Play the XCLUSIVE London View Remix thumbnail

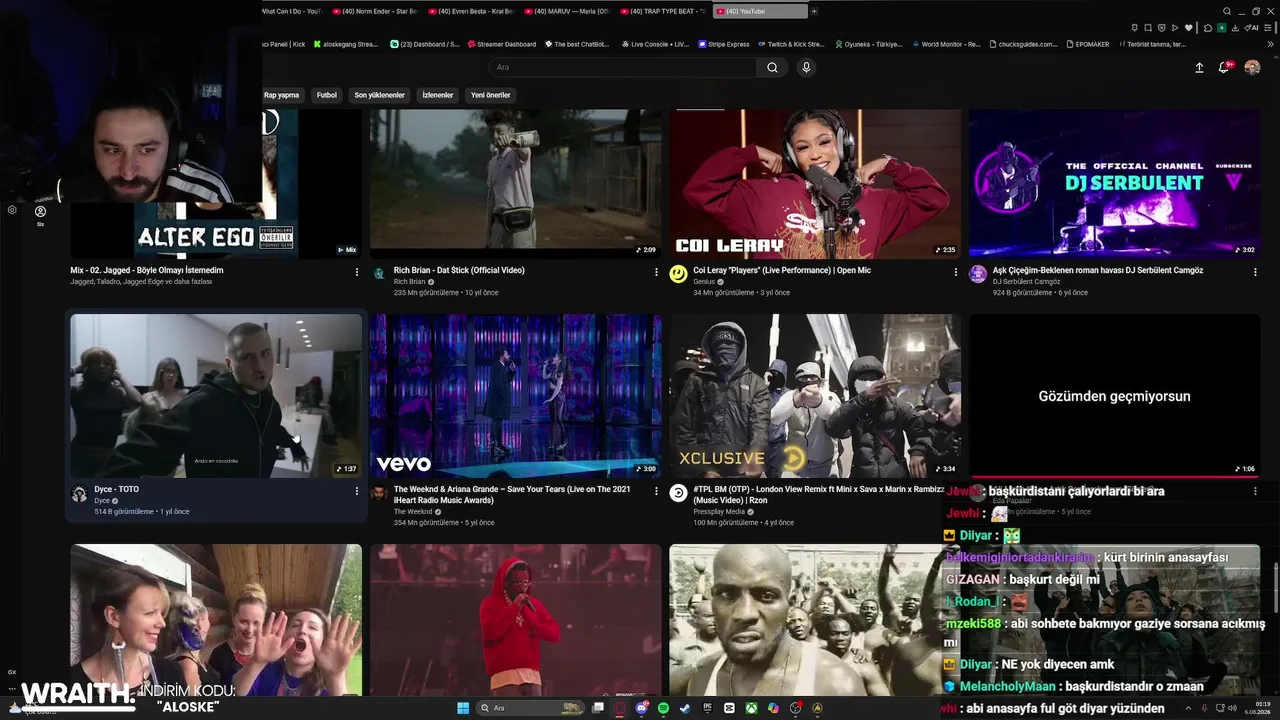click(815, 396)
